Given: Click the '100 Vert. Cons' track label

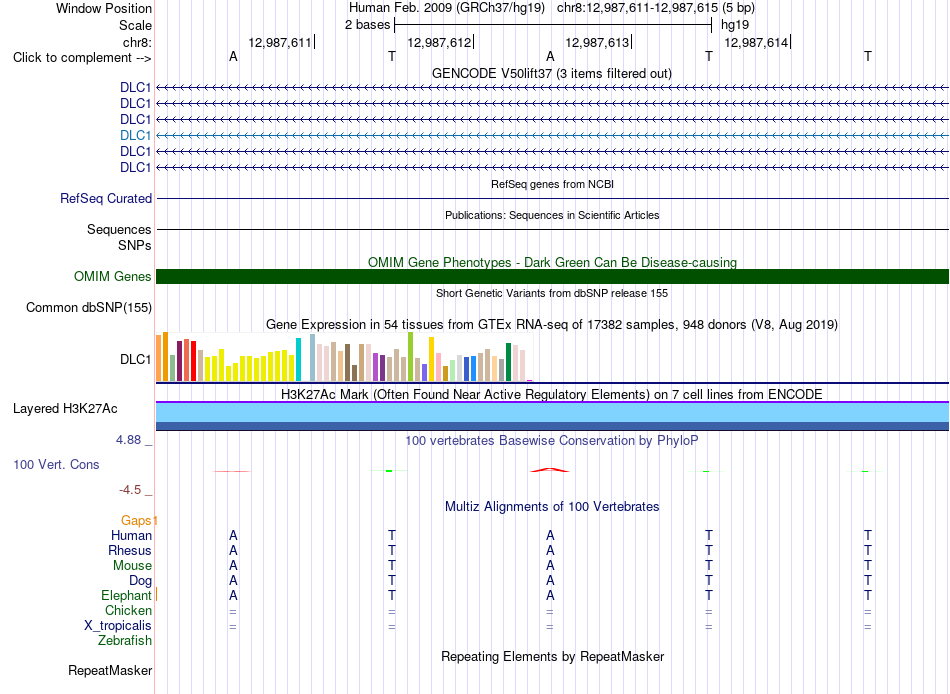Looking at the screenshot, I should coord(56,464).
